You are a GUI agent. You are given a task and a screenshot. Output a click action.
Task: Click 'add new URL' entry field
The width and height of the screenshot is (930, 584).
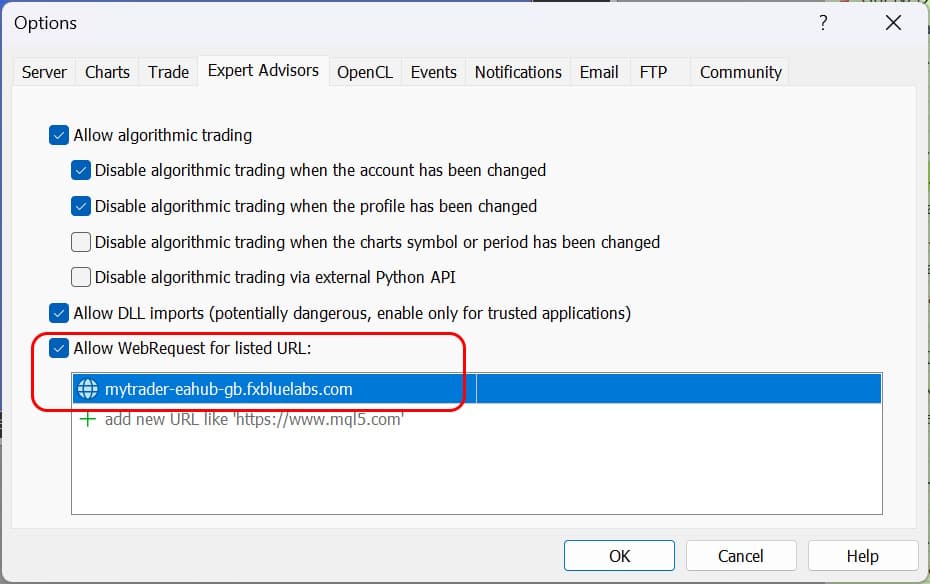click(x=254, y=419)
